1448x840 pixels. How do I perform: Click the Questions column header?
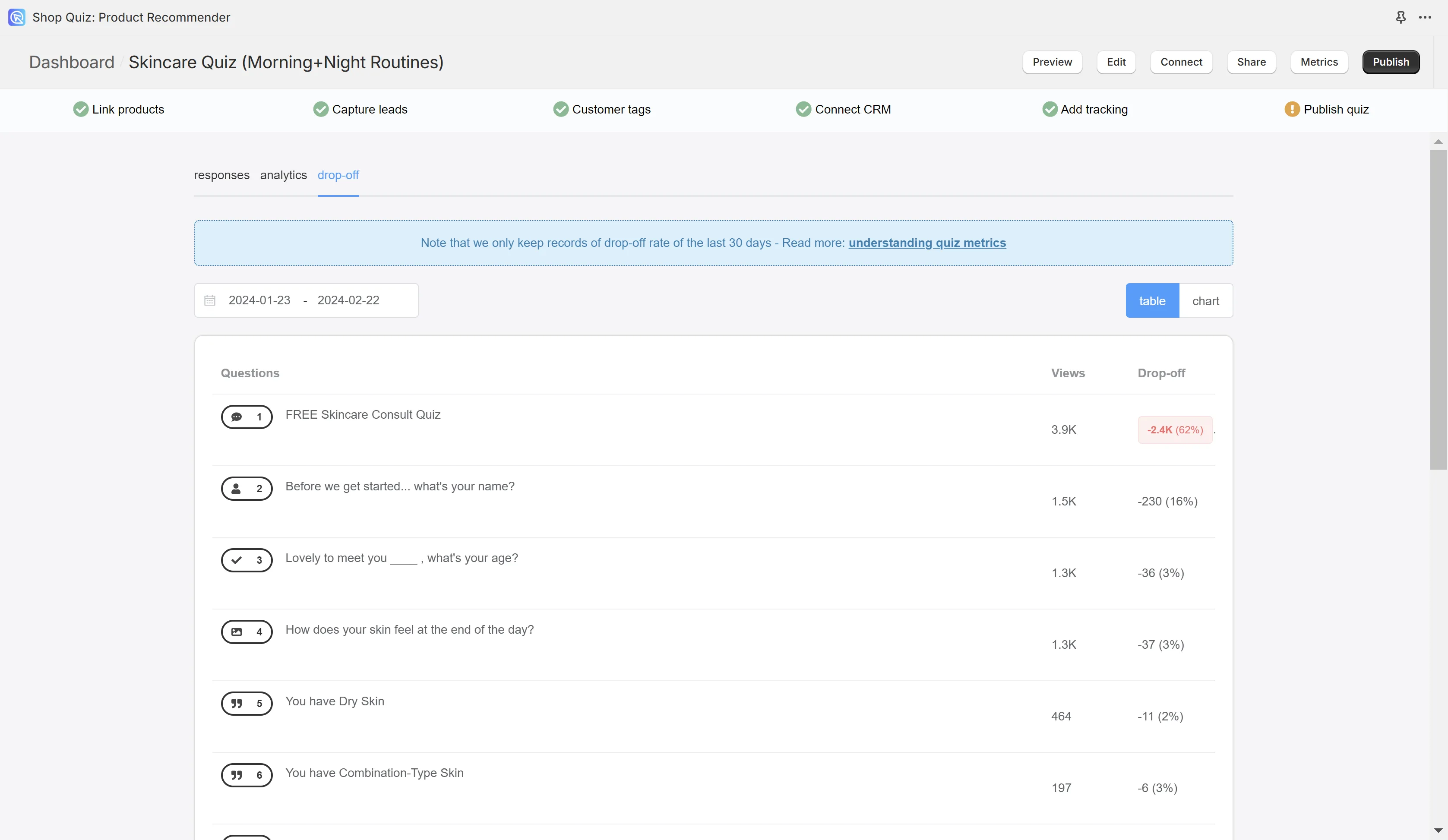[x=250, y=373]
